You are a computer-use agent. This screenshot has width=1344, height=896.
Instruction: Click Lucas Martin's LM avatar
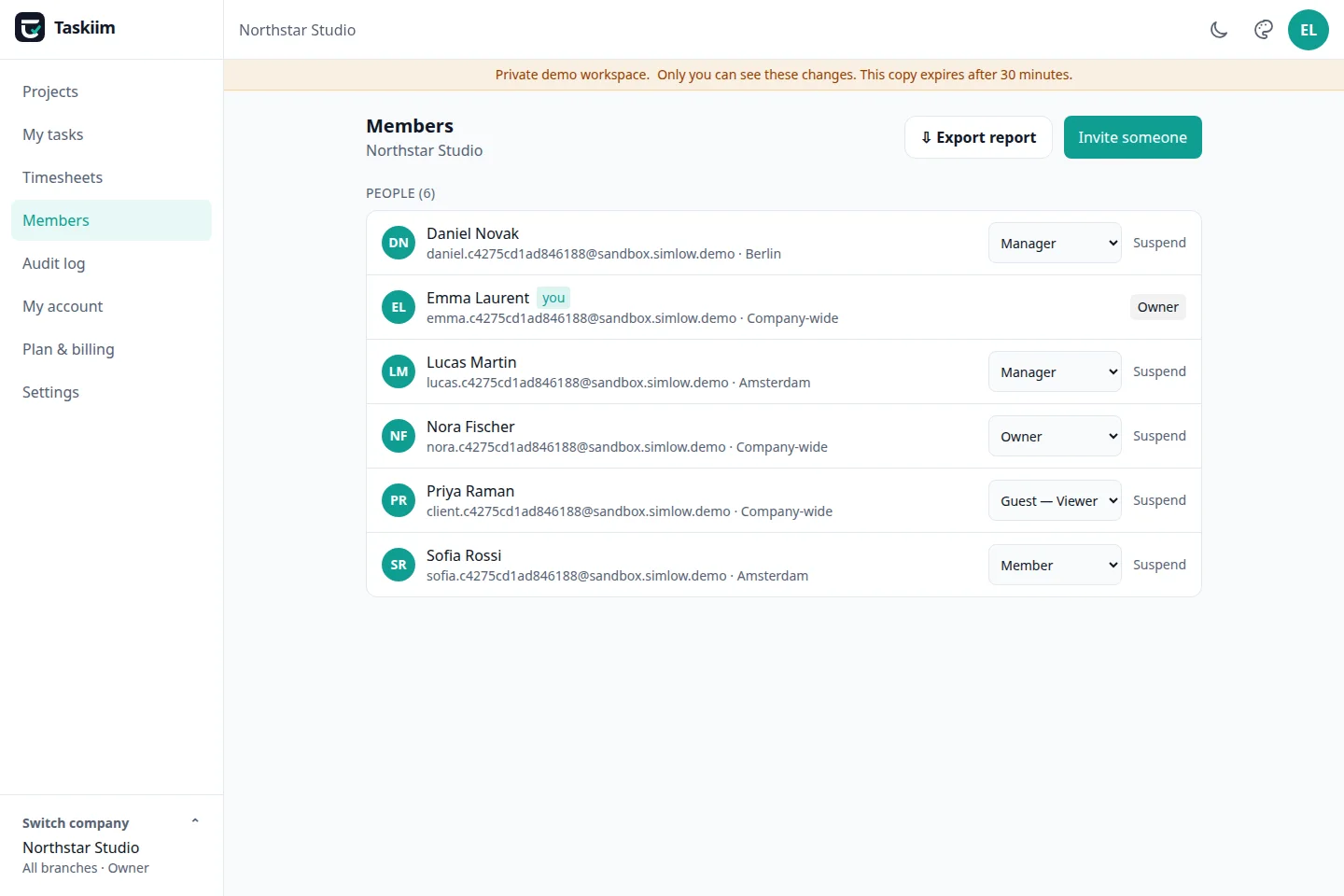pyautogui.click(x=399, y=371)
